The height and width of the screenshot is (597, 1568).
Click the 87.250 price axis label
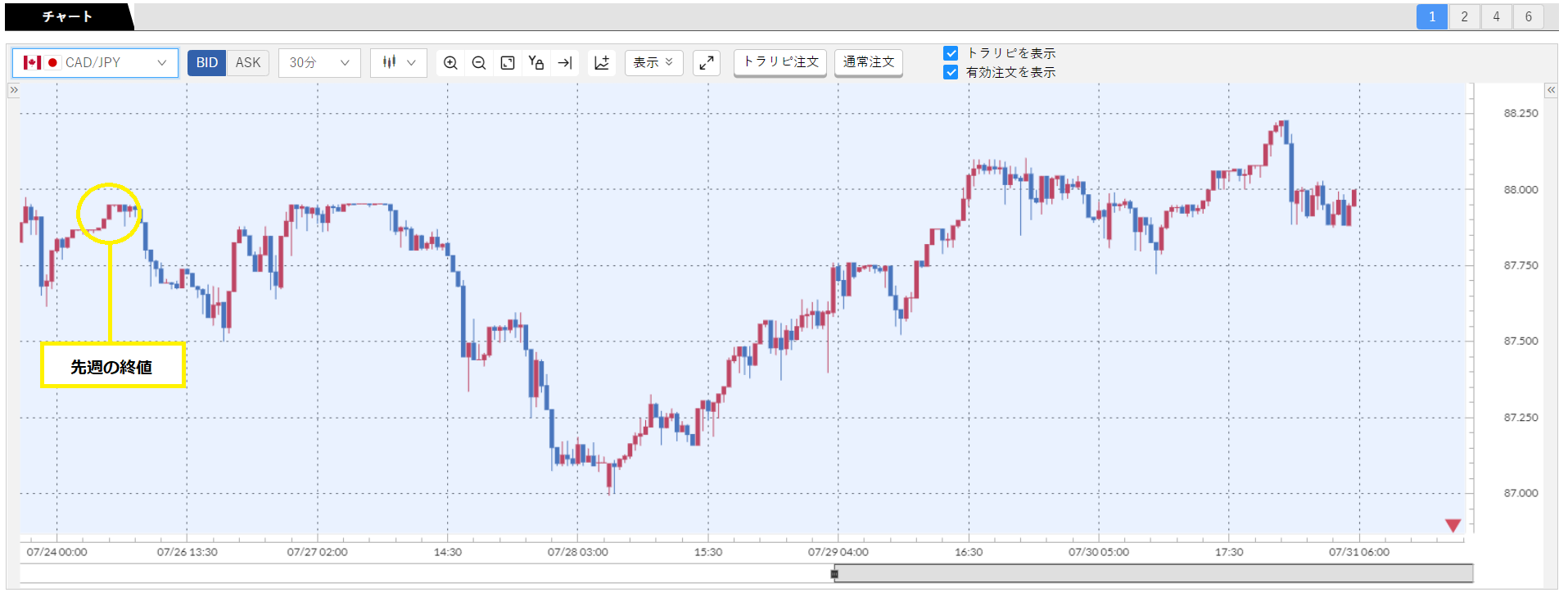click(x=1521, y=418)
